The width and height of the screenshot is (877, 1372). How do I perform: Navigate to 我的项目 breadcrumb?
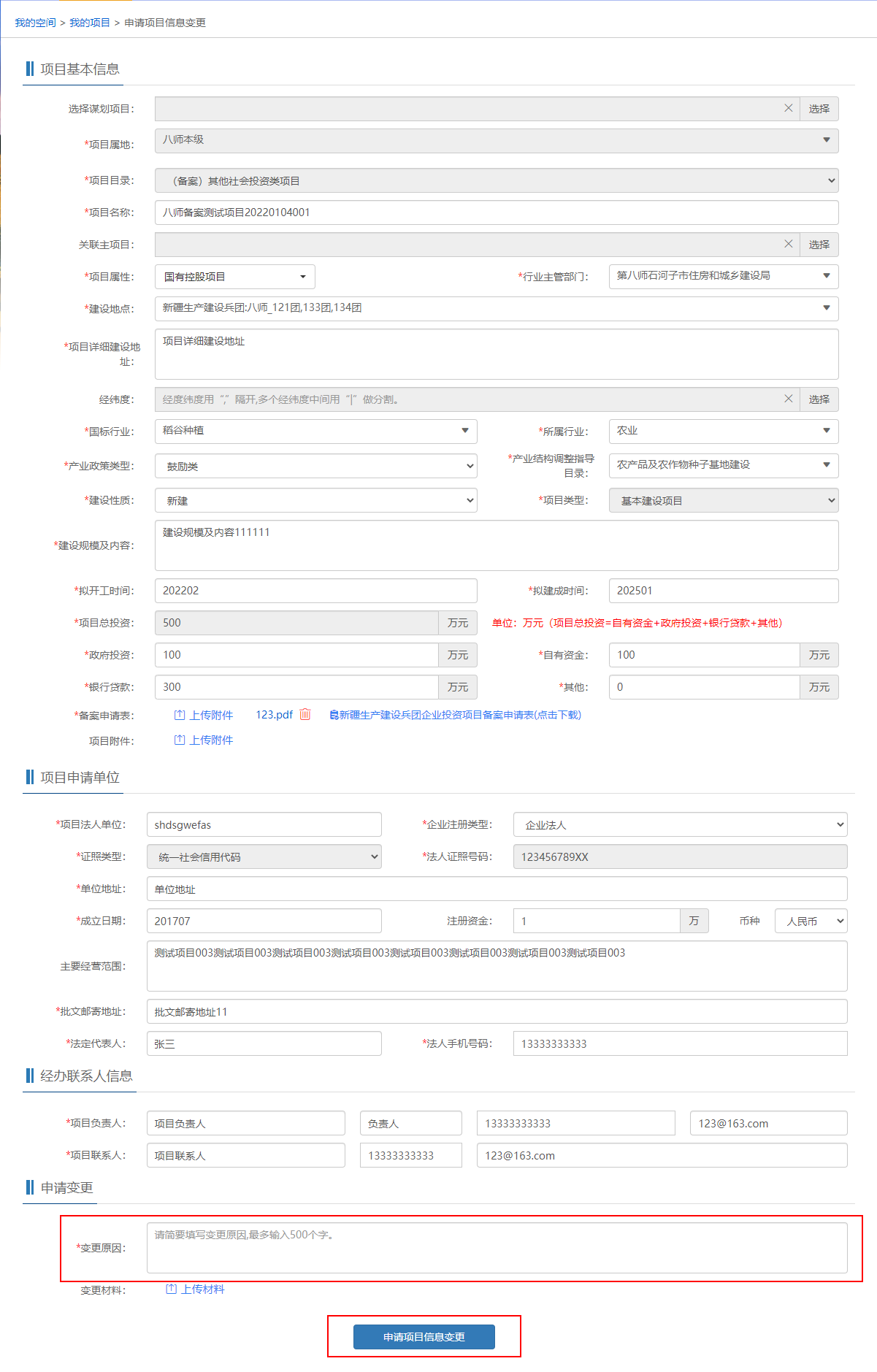(89, 23)
